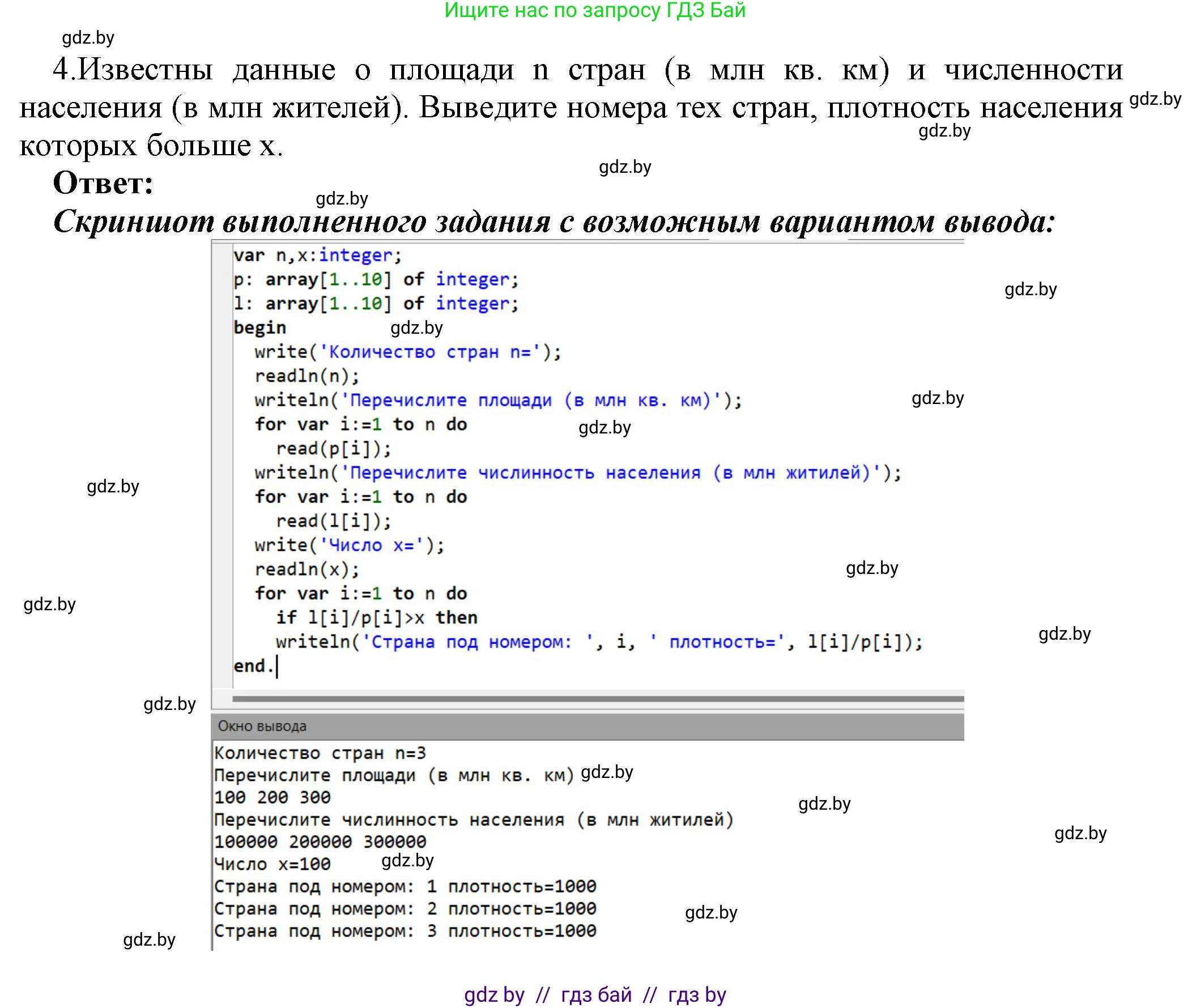Click the italic screenshot description heading
Viewport: 1192px width, 1008px height.
[554, 222]
